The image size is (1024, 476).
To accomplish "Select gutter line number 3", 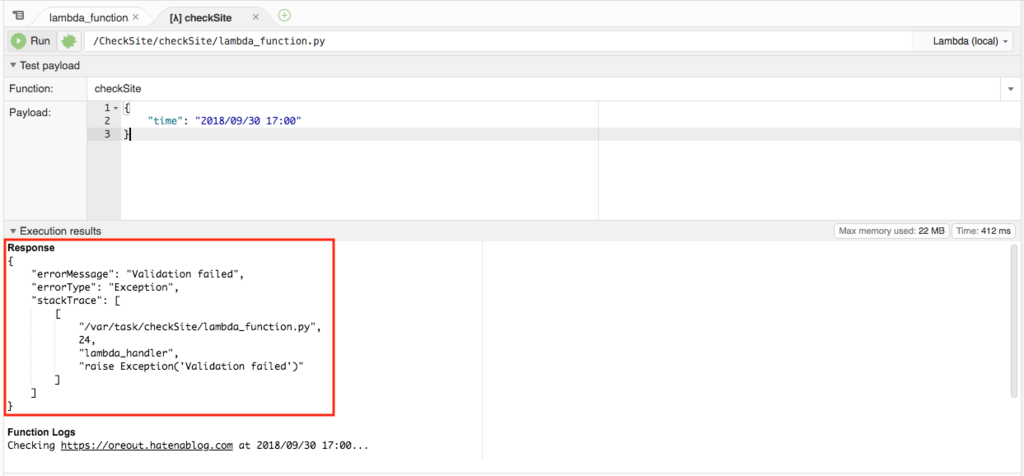I will 108,134.
